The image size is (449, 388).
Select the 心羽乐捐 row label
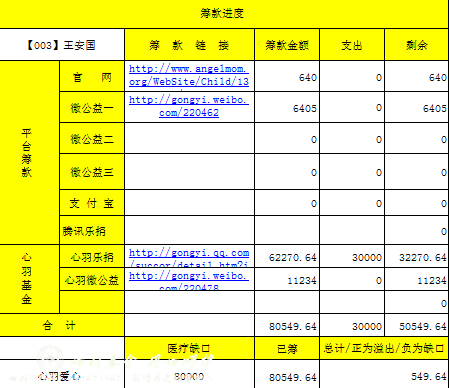click(92, 256)
